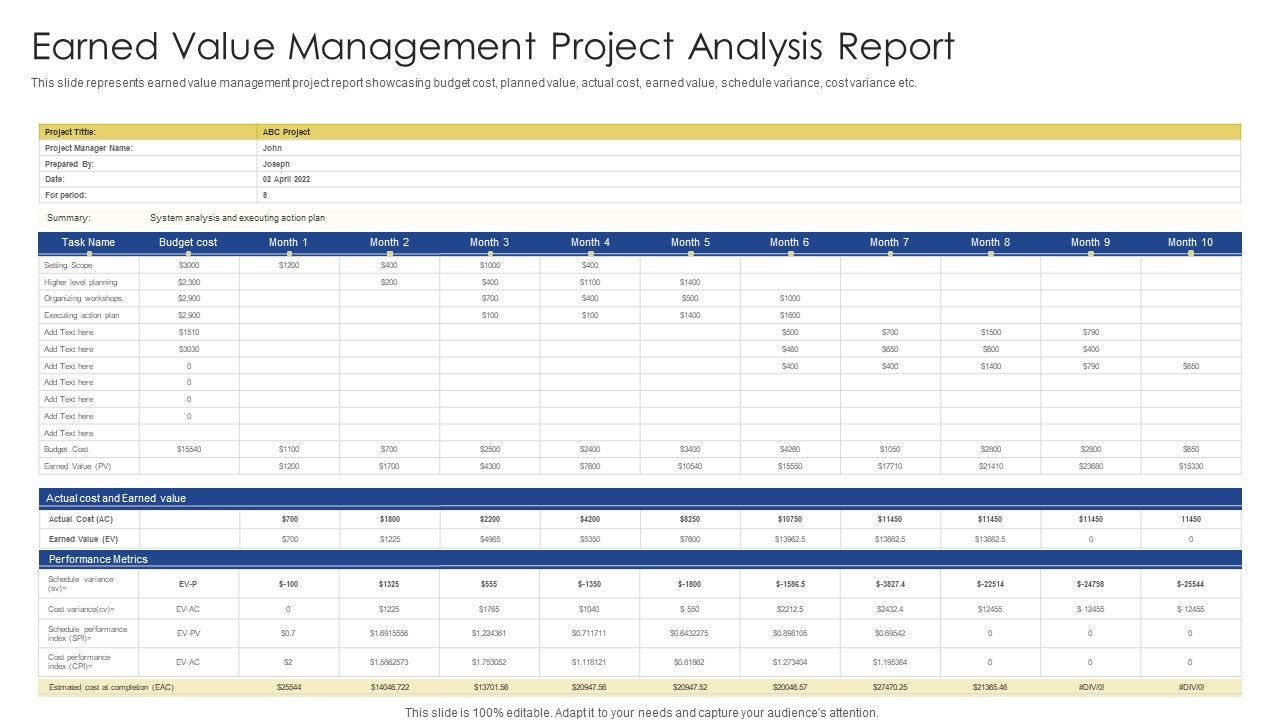Select the cost variance cell '$2212.5'

coord(790,609)
